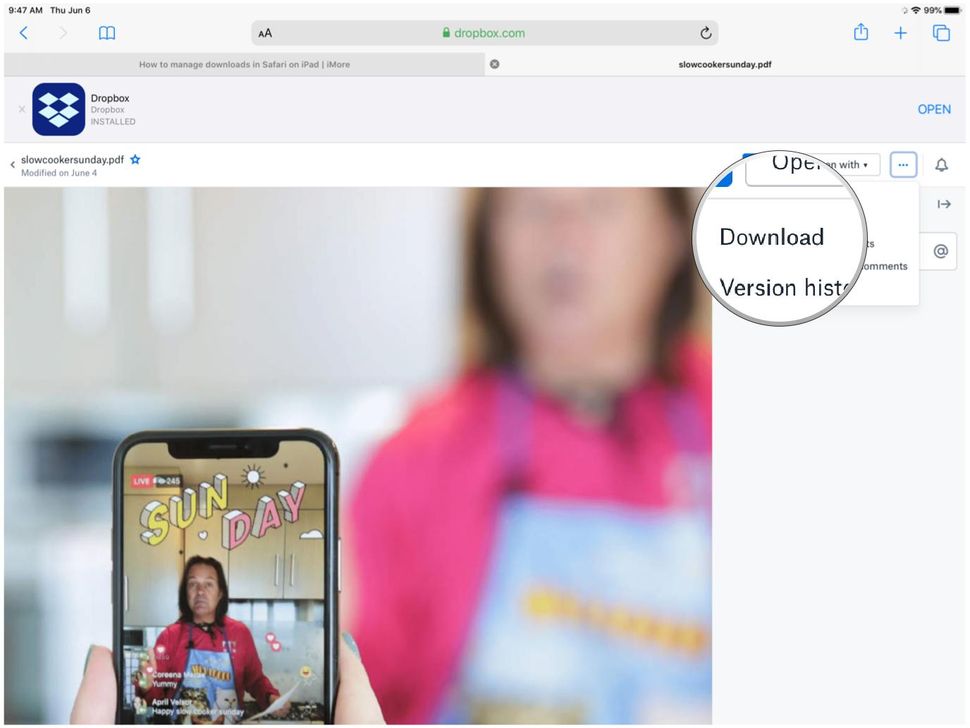The height and width of the screenshot is (728, 970).
Task: Tap OPEN to launch the Dropbox app
Action: [934, 109]
